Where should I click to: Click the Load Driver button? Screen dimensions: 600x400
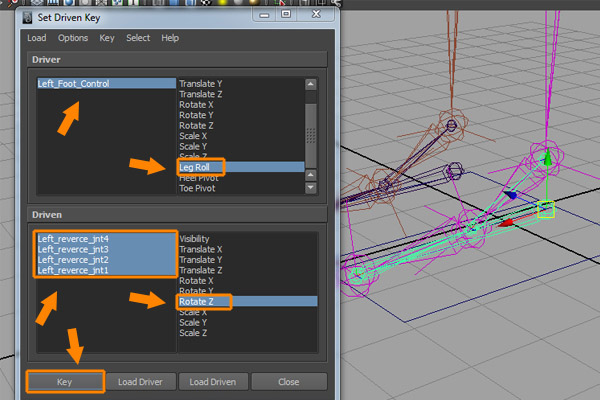143,381
